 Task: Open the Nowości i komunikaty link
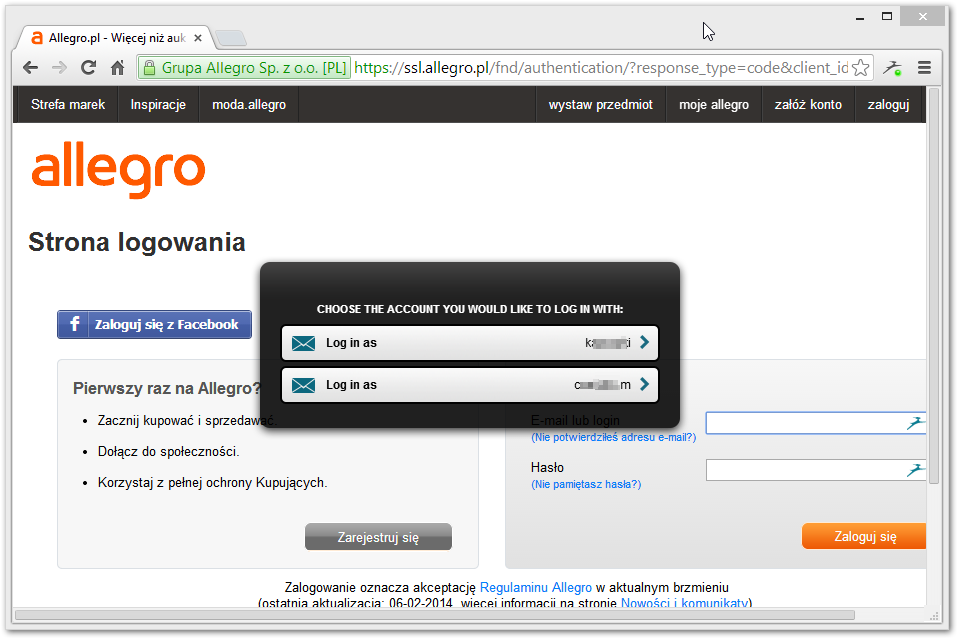[x=685, y=603]
